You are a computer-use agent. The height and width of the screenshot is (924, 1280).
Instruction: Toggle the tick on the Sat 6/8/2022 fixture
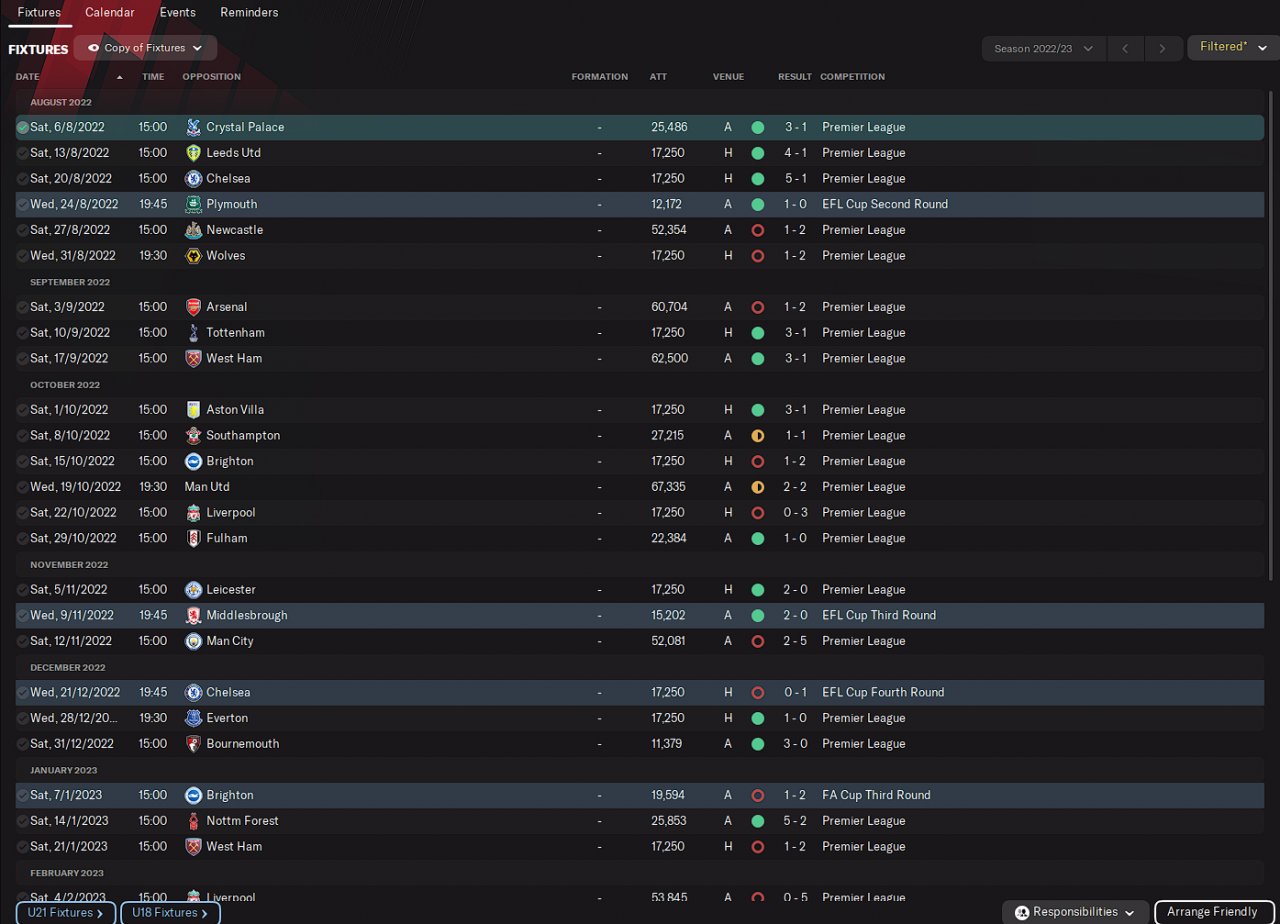point(22,127)
